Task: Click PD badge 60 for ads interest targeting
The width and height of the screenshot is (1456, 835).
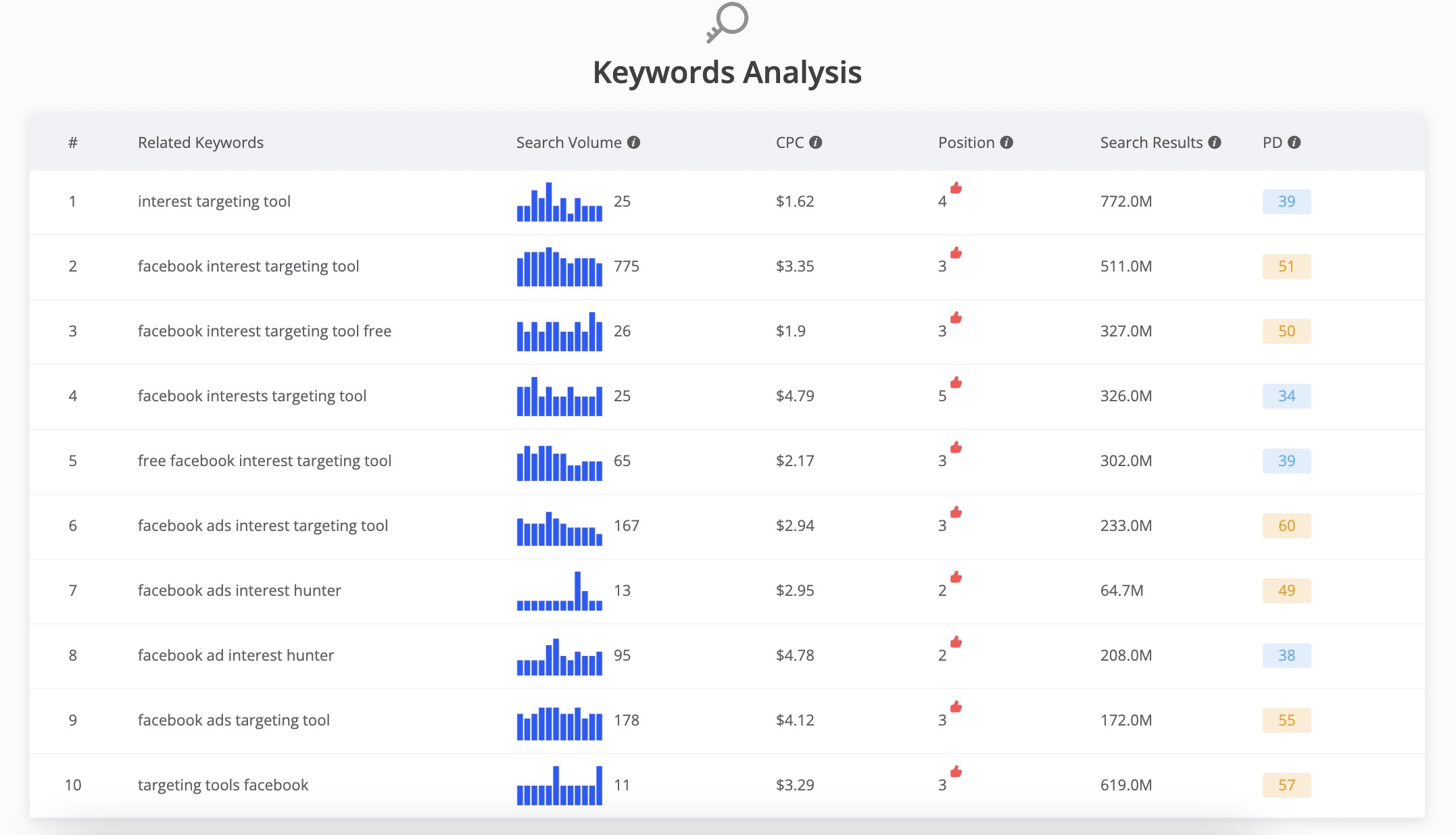Action: pos(1286,526)
